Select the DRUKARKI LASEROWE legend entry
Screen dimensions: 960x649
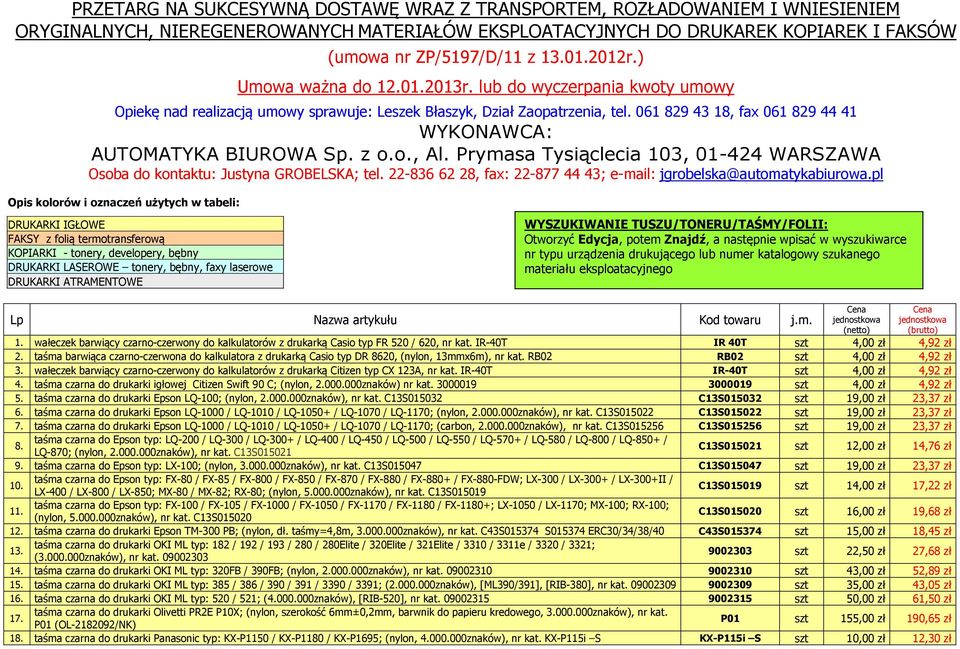pyautogui.click(x=146, y=267)
